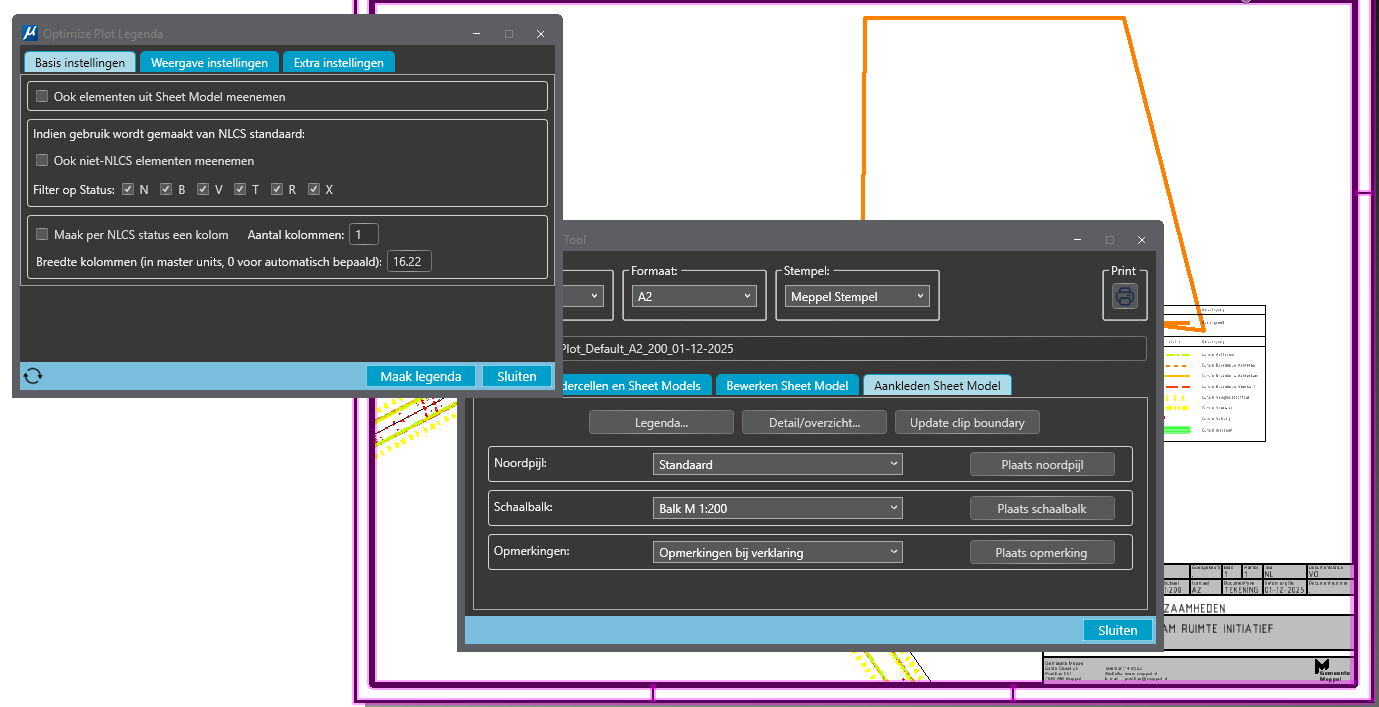This screenshot has height=707, width=1379.
Task: Click the refresh icon in Optimize Plot Legenda
Action: (33, 376)
